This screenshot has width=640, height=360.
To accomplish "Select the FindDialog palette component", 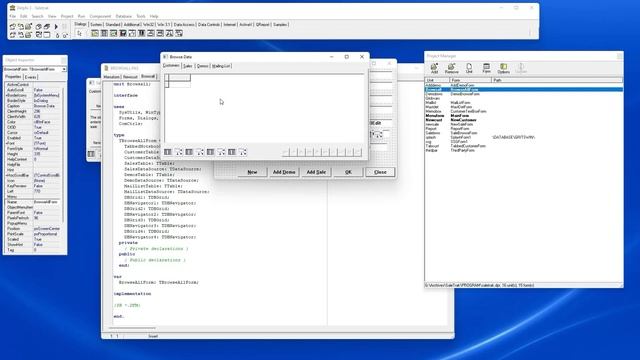I will point(170,33).
